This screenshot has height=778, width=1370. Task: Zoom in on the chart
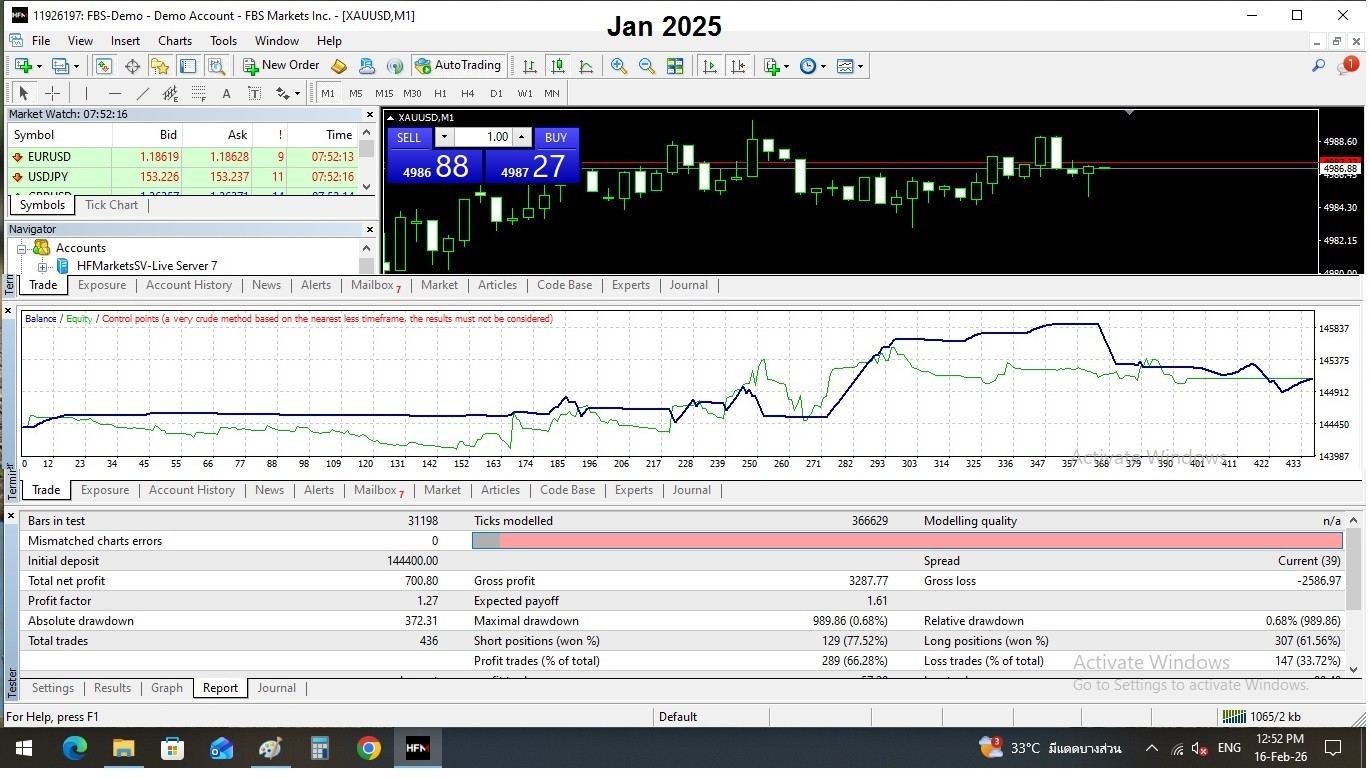point(619,66)
